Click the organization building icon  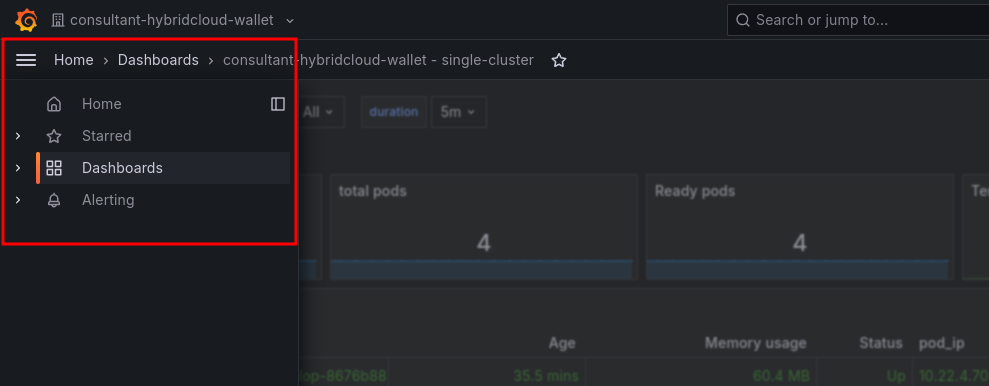click(x=58, y=20)
